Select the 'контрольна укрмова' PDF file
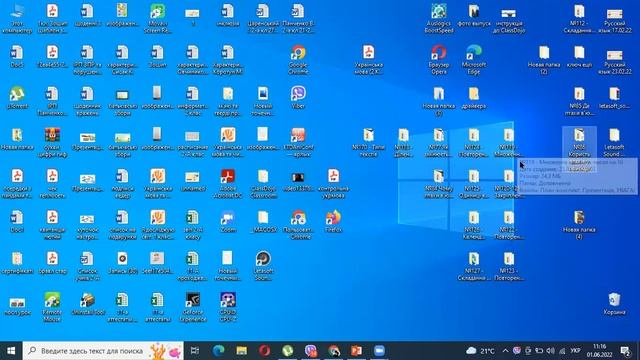The height and width of the screenshot is (360, 640). coord(333,184)
